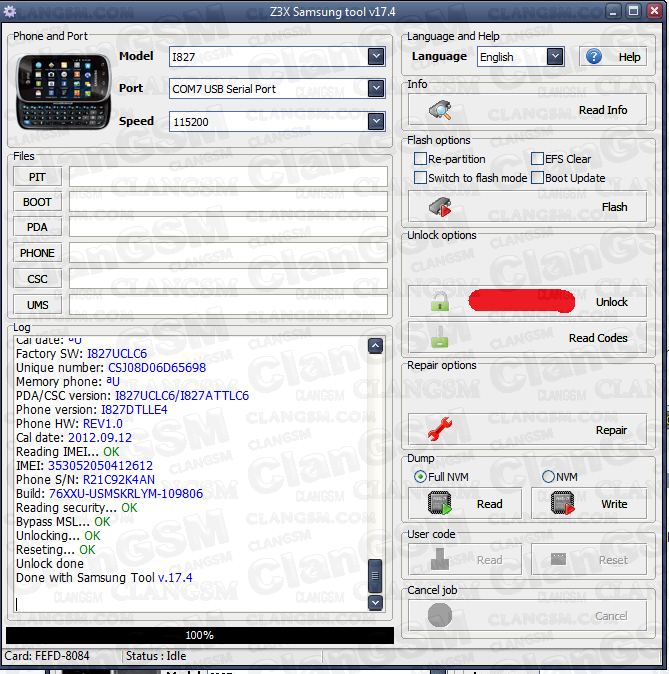Click Build 76XXU-USMSKRLYM-109806 in log
The height and width of the screenshot is (674, 669).
click(x=126, y=493)
